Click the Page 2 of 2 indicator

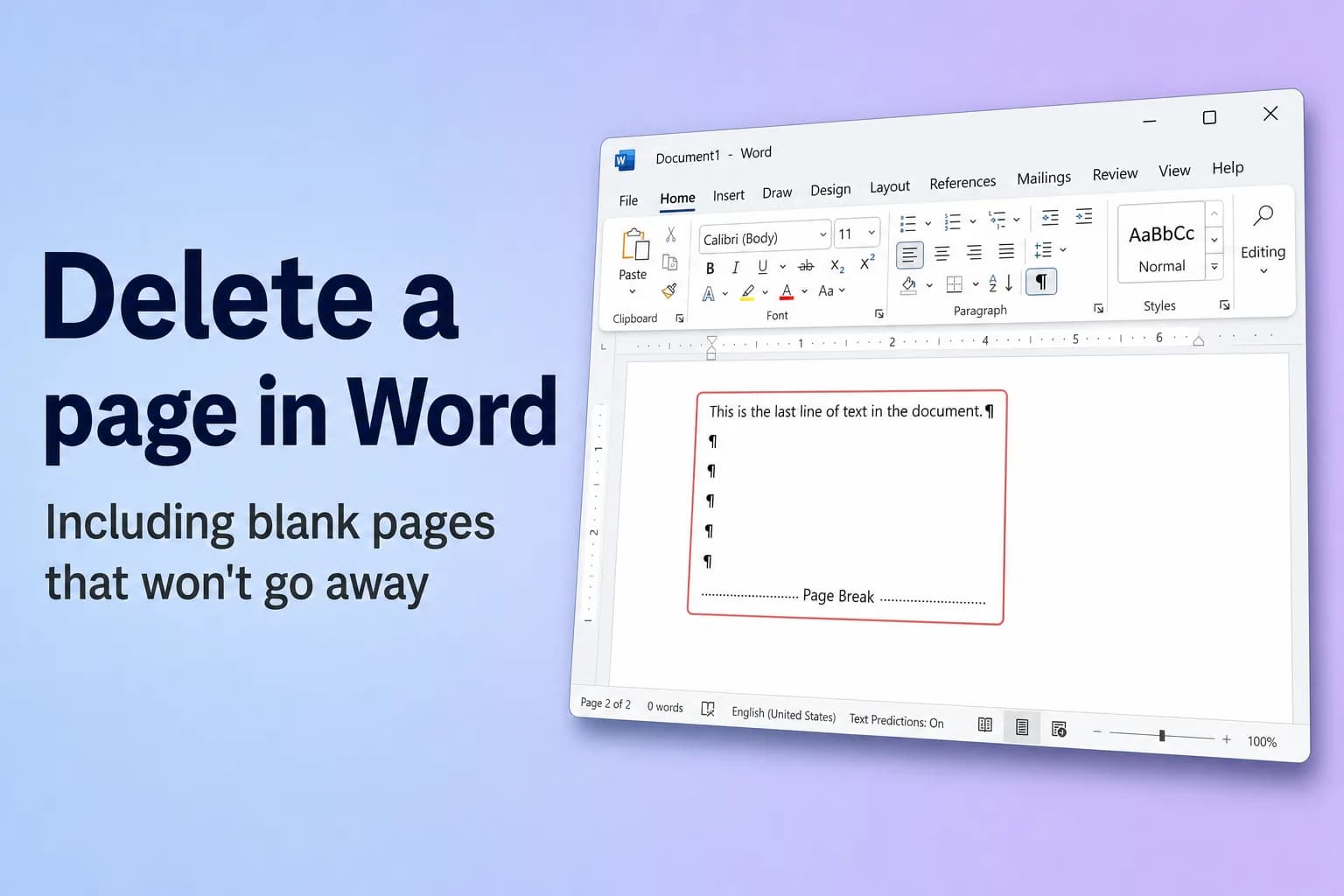click(x=605, y=703)
